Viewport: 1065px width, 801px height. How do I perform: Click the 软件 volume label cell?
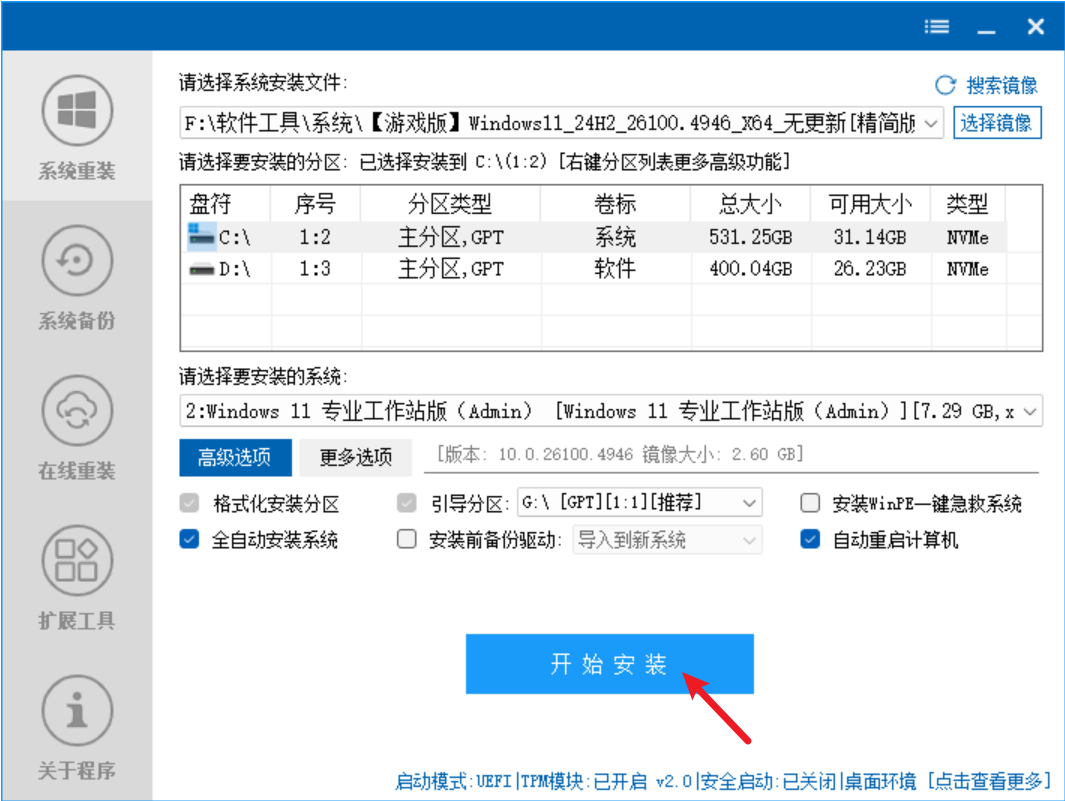615,269
